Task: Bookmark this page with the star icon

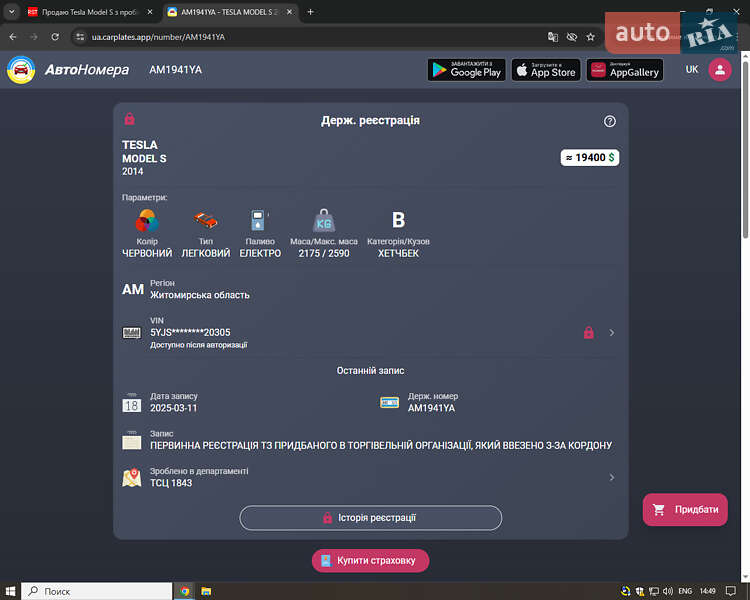Action: [591, 37]
